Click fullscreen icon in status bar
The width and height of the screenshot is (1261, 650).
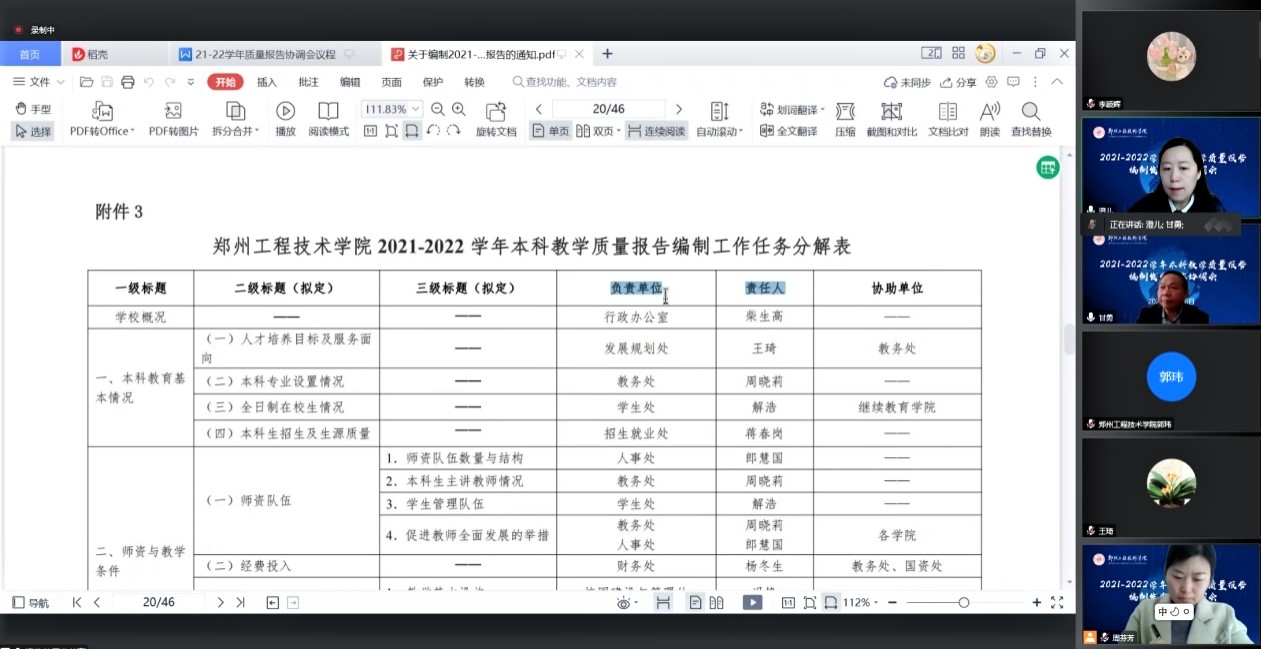[x=1057, y=602]
